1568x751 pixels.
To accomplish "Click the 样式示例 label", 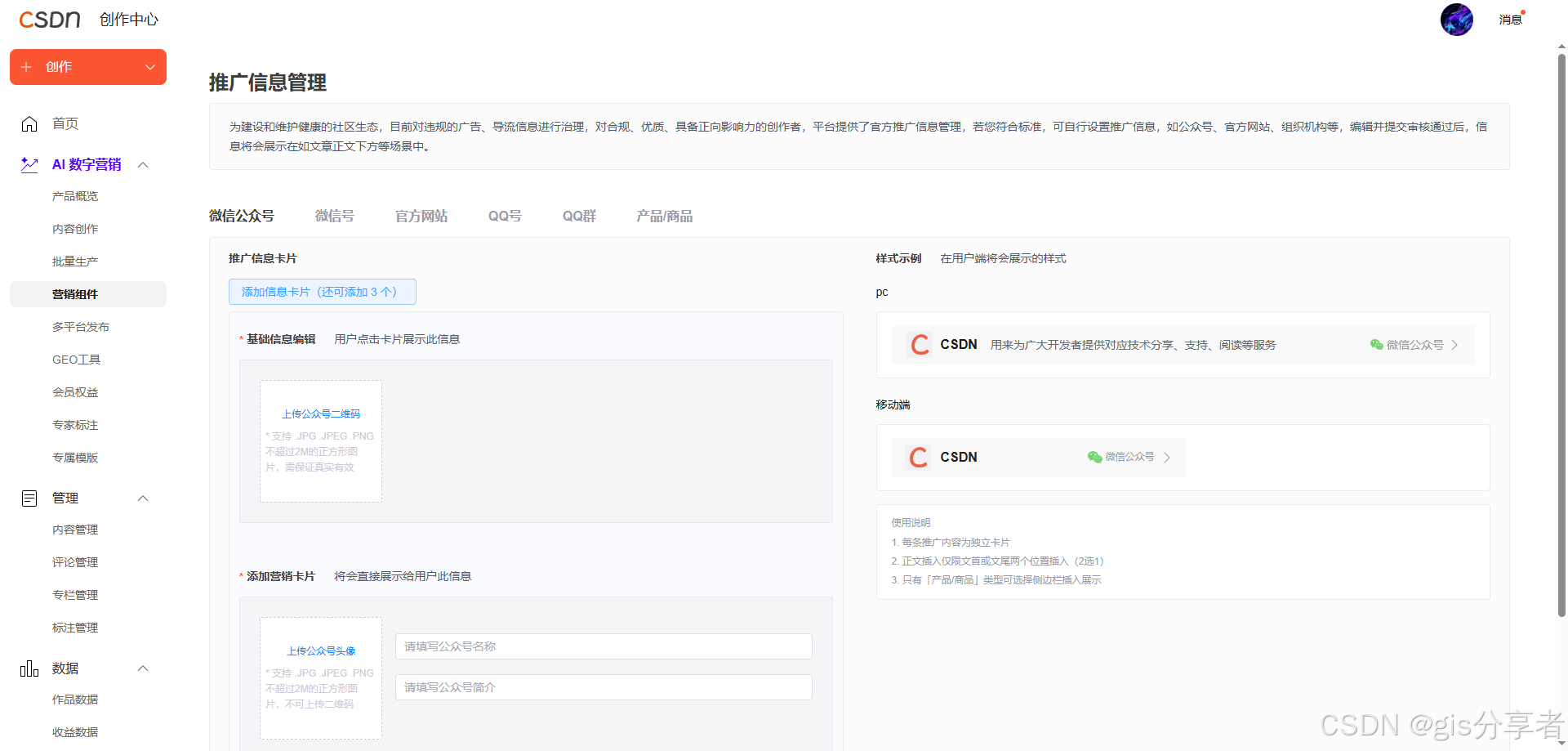I will 898,258.
